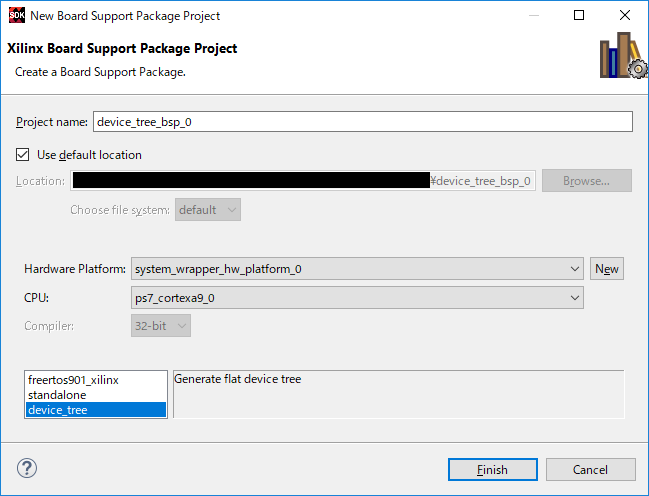The height and width of the screenshot is (496, 649).
Task: Select standalone in the OS list
Action: [96, 395]
